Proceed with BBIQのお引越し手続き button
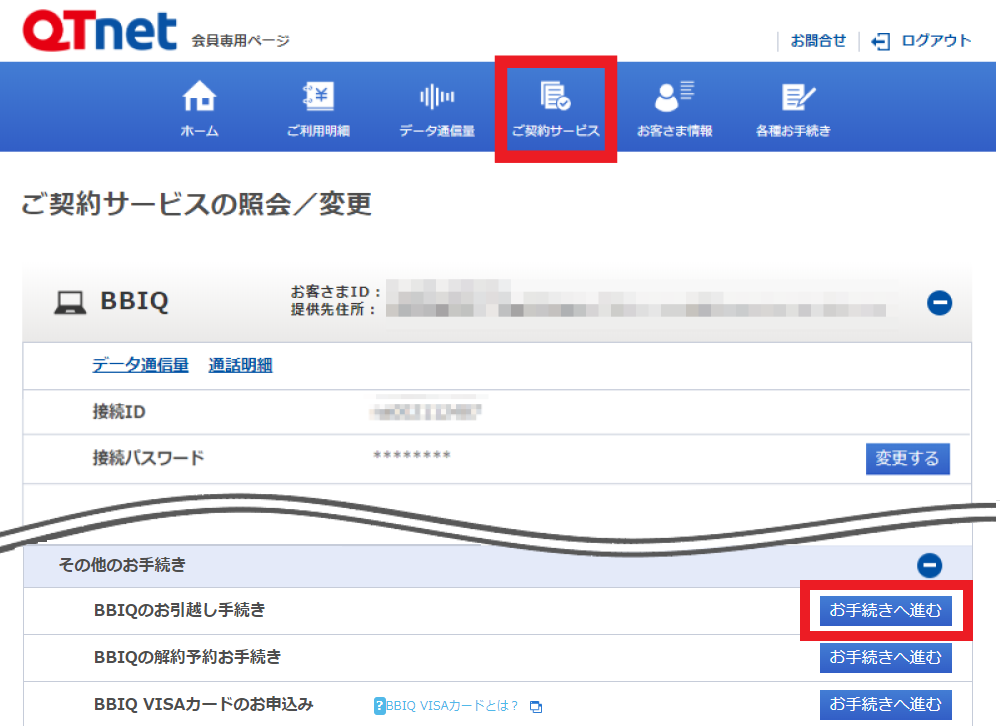The width and height of the screenshot is (1000, 726). tap(885, 610)
